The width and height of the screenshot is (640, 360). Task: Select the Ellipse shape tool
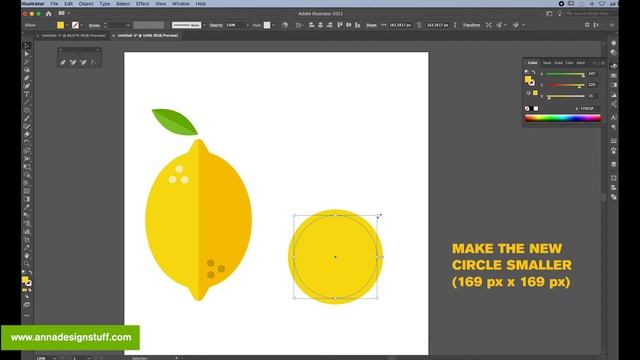27,111
